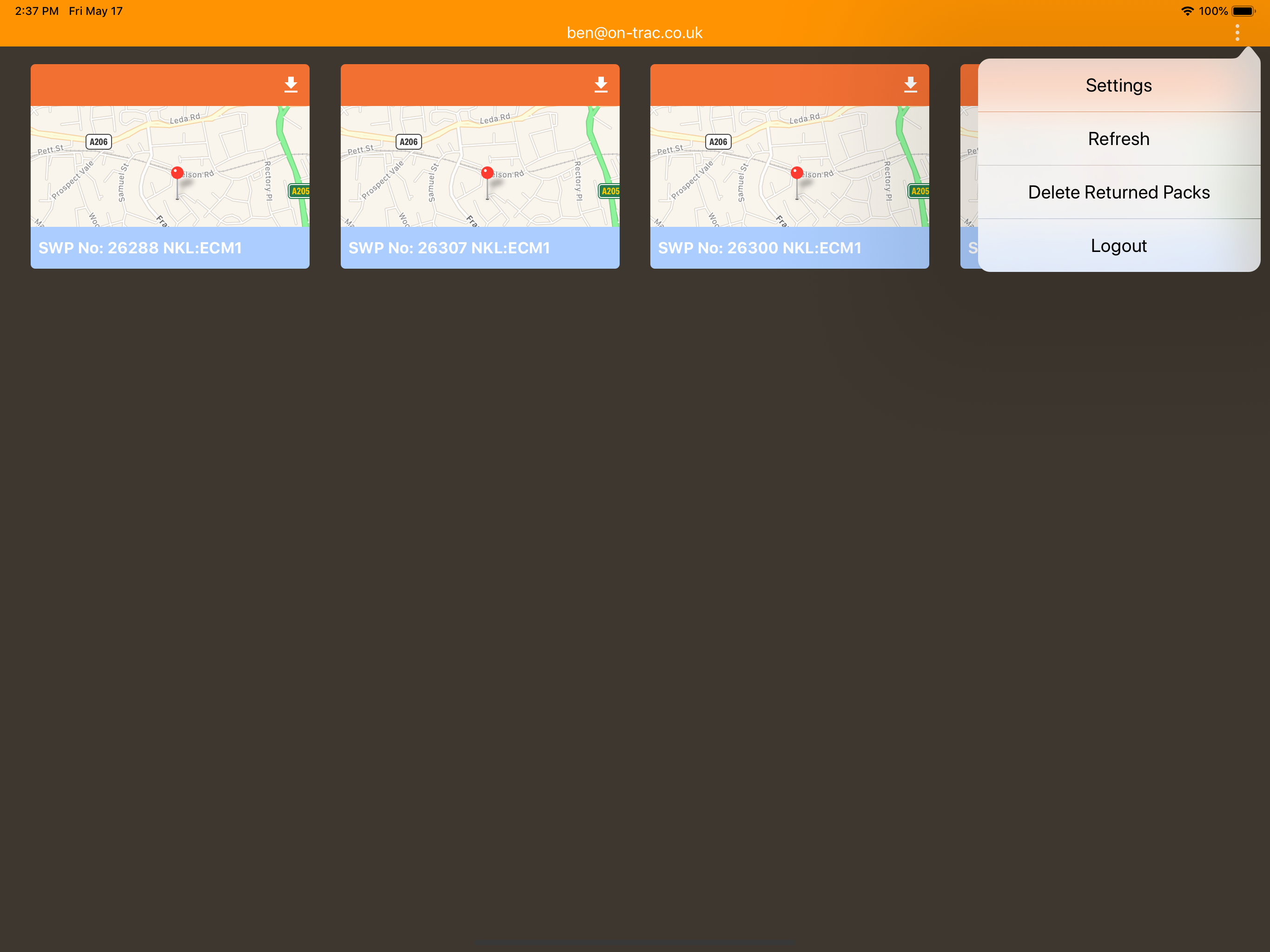Log out via the Logout option
This screenshot has height=952, width=1270.
(1118, 245)
